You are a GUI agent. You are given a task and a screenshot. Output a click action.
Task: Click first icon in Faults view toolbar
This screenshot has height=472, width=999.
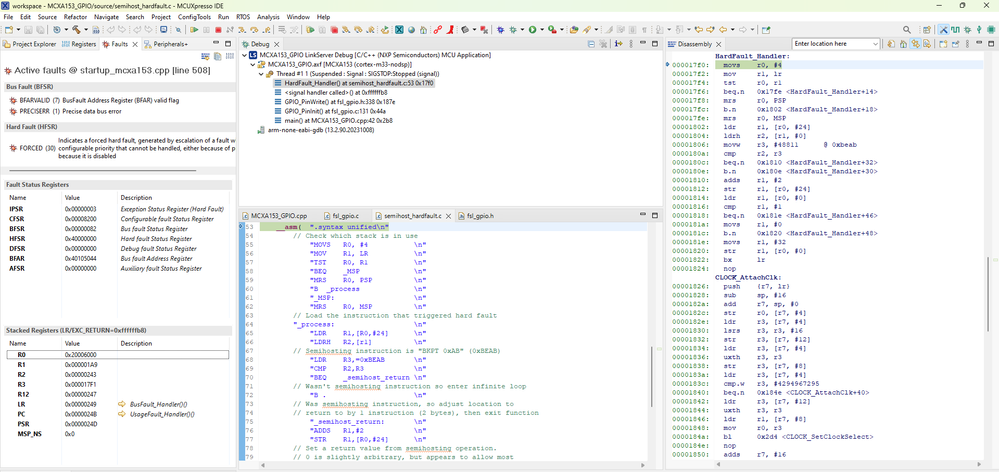coord(205,56)
